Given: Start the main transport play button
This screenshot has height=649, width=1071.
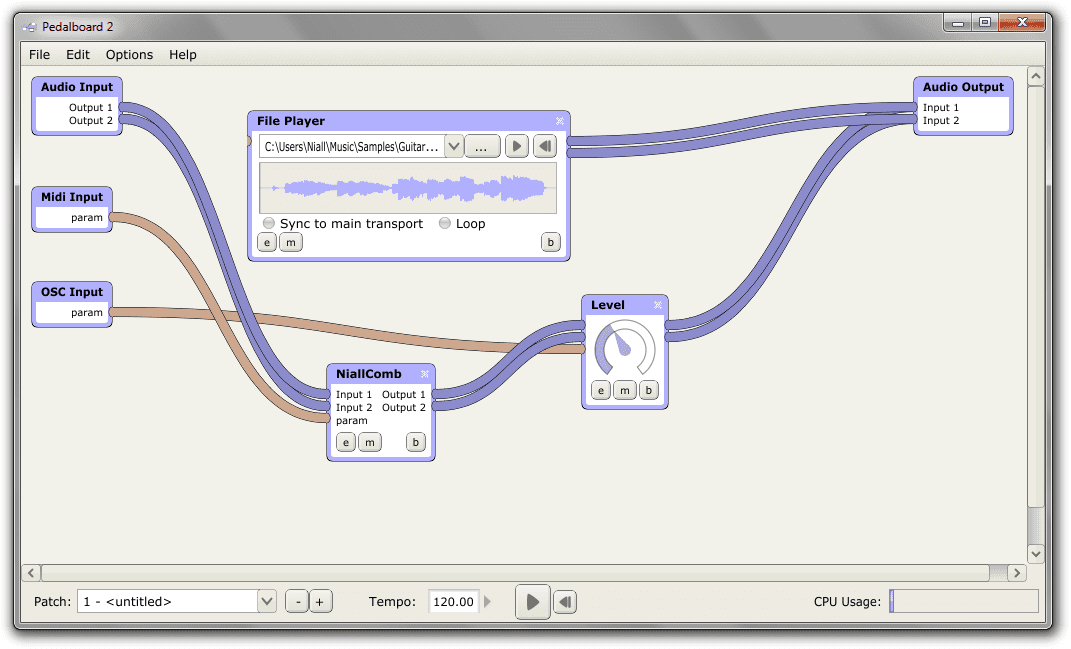Looking at the screenshot, I should coord(533,602).
